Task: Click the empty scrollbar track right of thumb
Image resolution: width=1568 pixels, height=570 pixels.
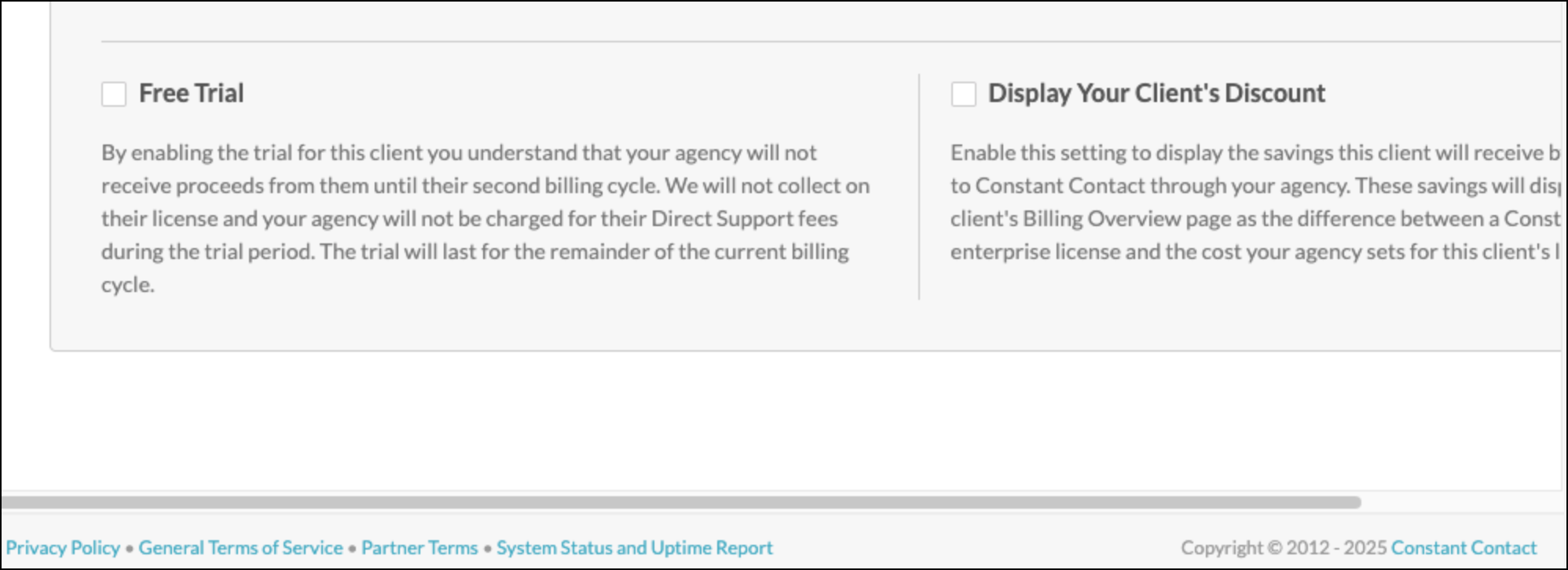Action: [1461, 502]
